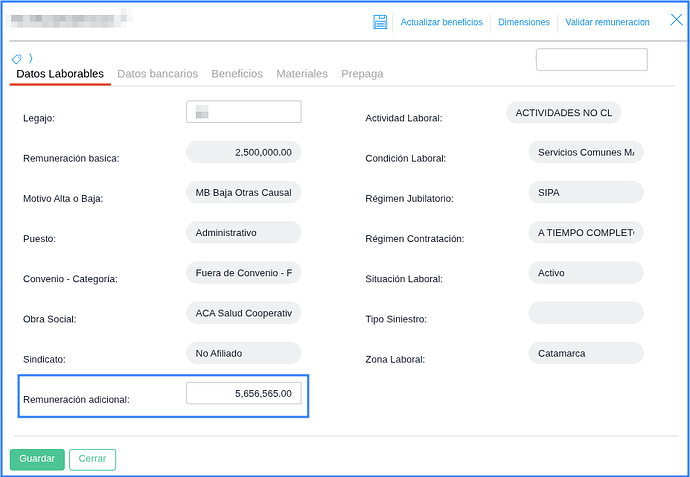Click the empty search box above Actividad Laboral
This screenshot has width=690, height=477.
[591, 60]
